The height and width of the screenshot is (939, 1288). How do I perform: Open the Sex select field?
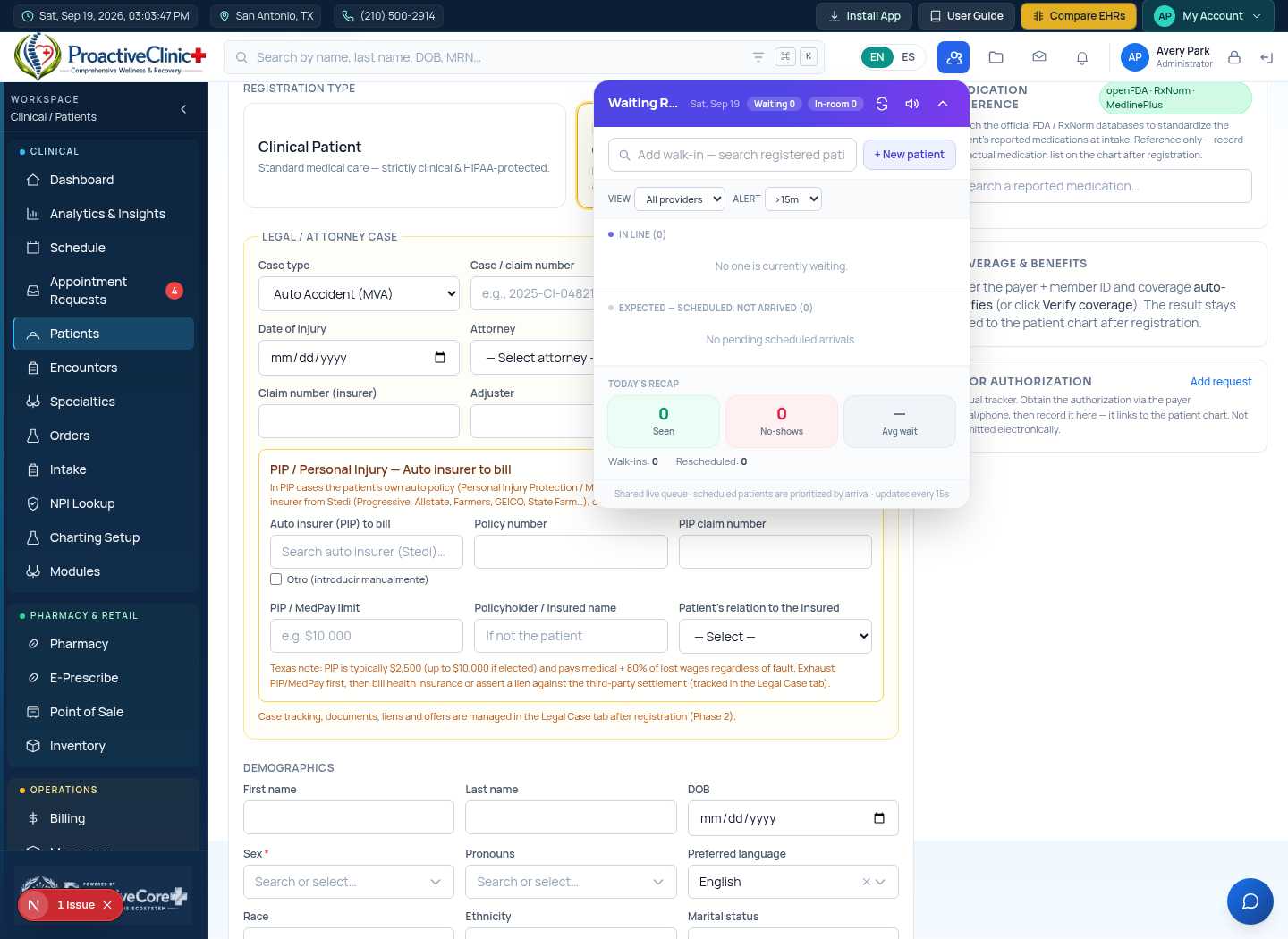tap(349, 882)
